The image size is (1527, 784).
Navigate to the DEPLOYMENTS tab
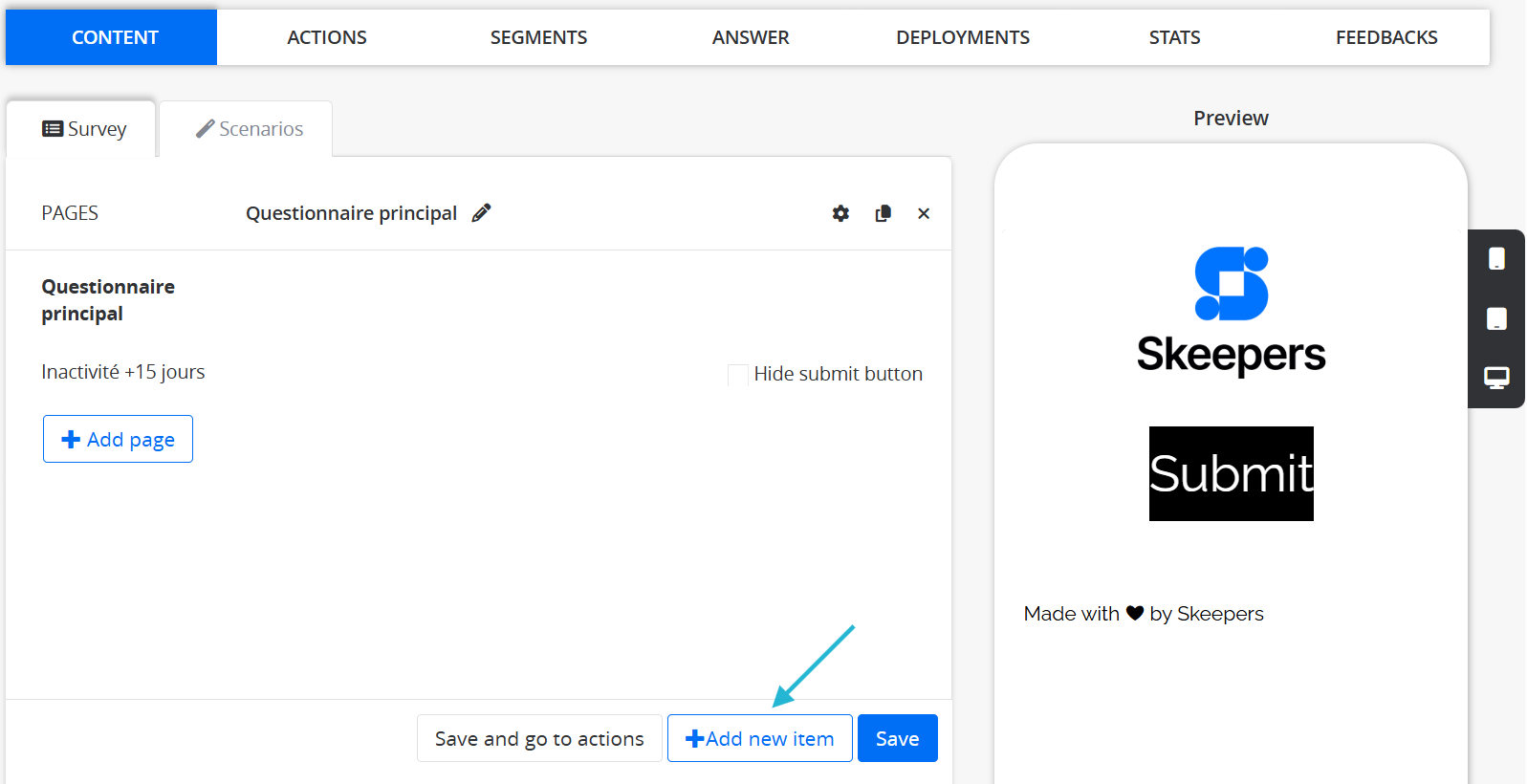[x=963, y=37]
